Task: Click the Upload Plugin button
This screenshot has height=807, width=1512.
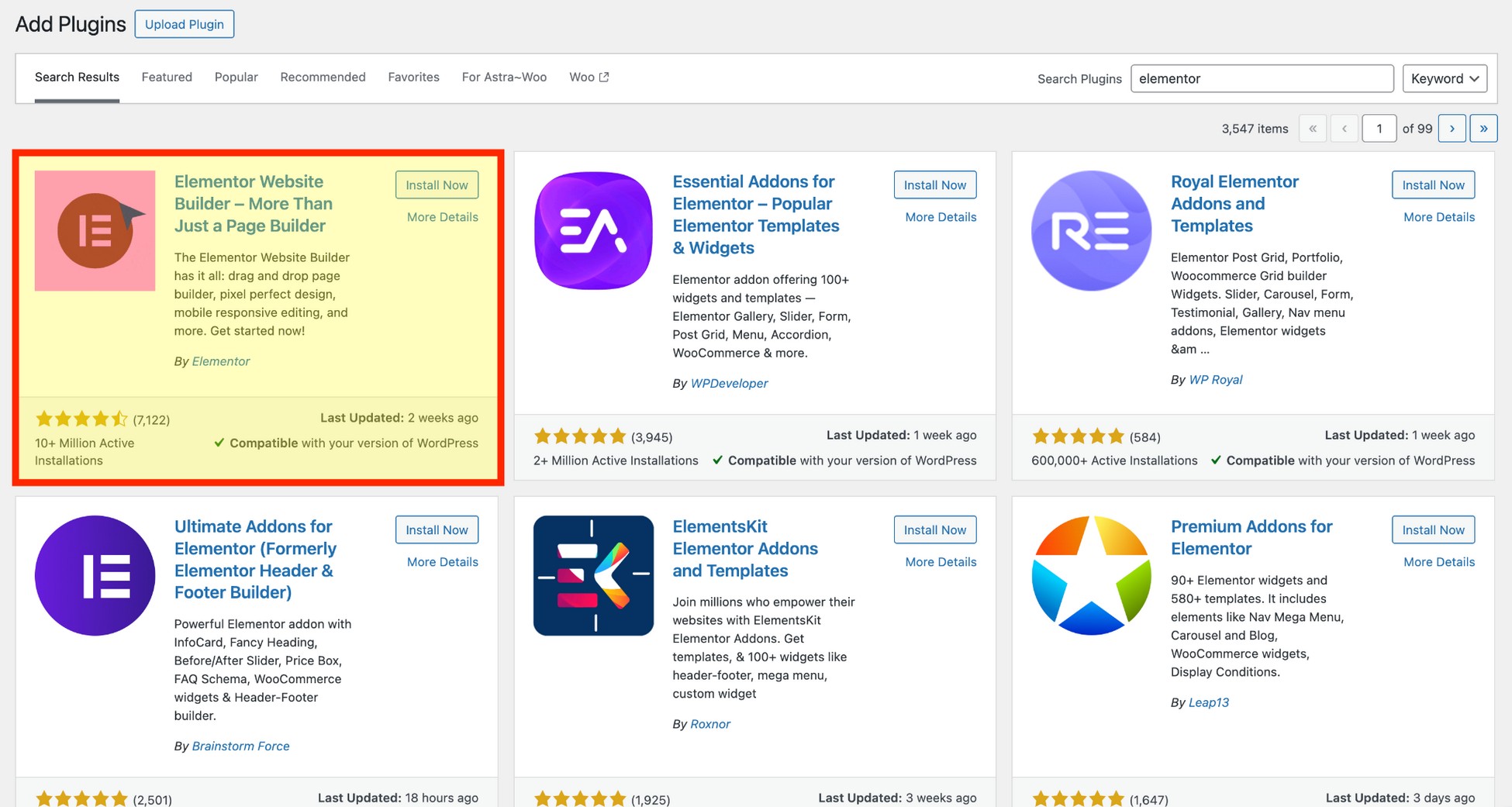Action: [184, 24]
